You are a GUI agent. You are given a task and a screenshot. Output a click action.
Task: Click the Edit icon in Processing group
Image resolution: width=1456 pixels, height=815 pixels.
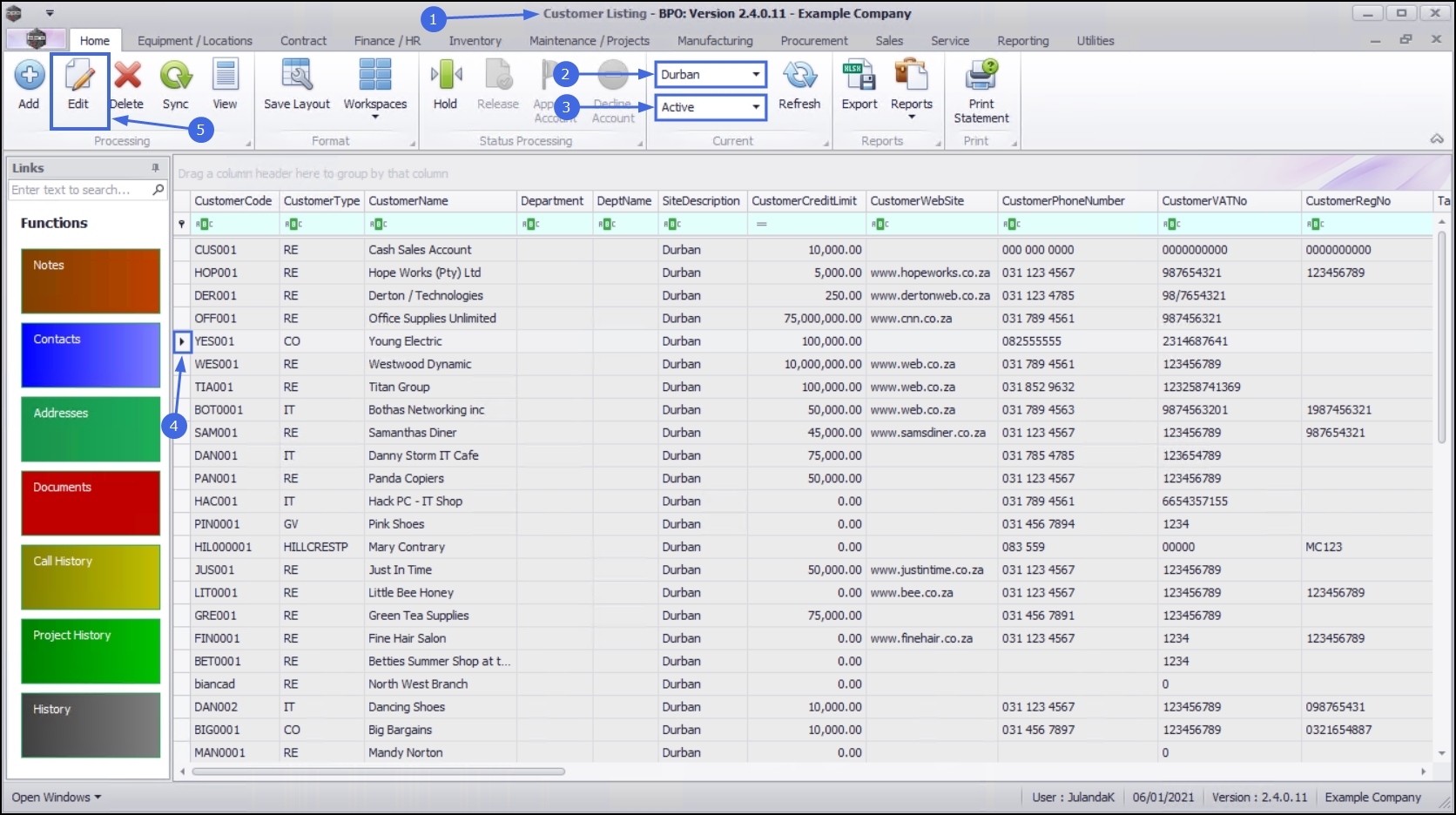click(x=78, y=76)
